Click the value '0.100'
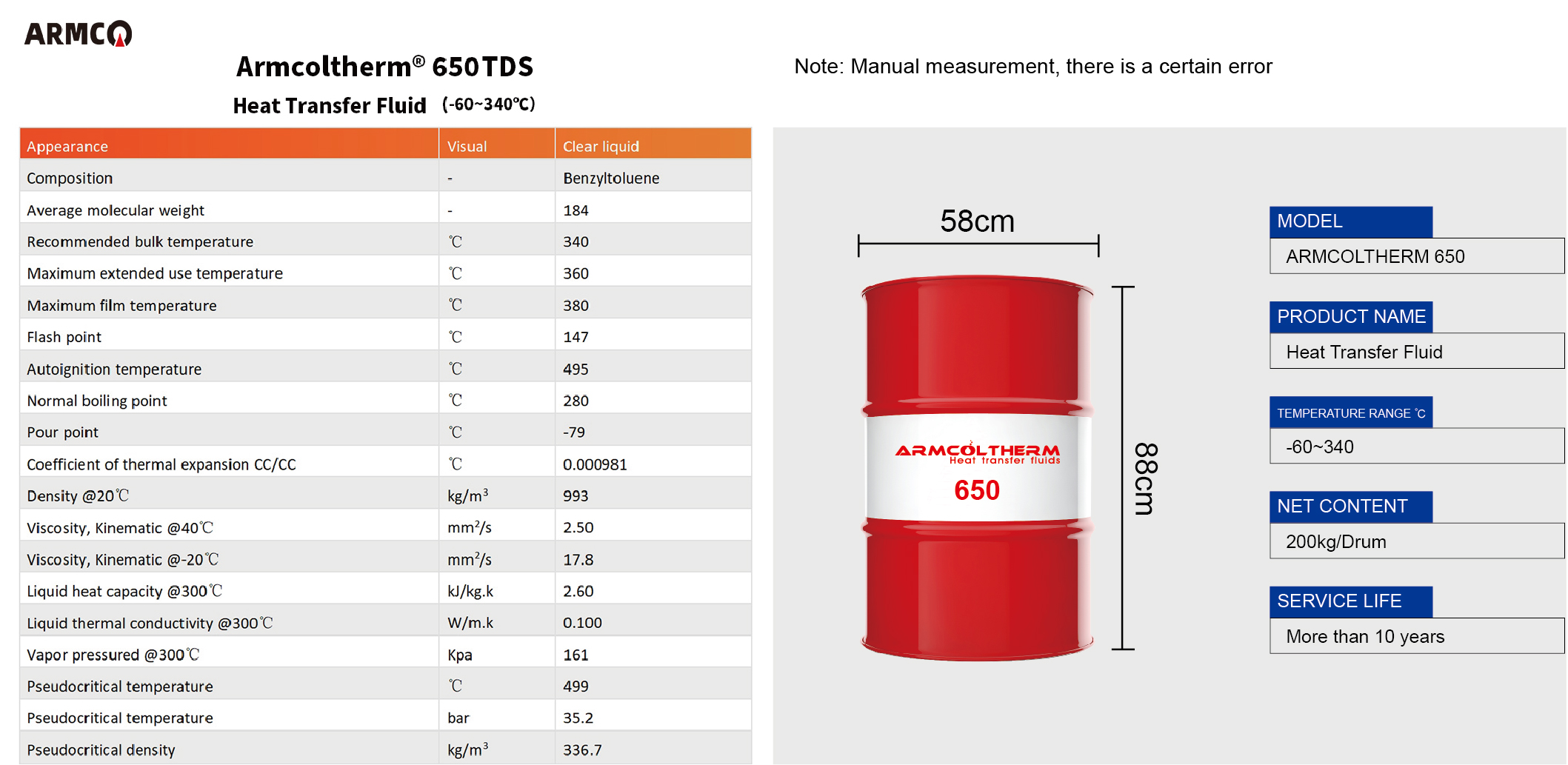1568x765 pixels. pos(582,624)
